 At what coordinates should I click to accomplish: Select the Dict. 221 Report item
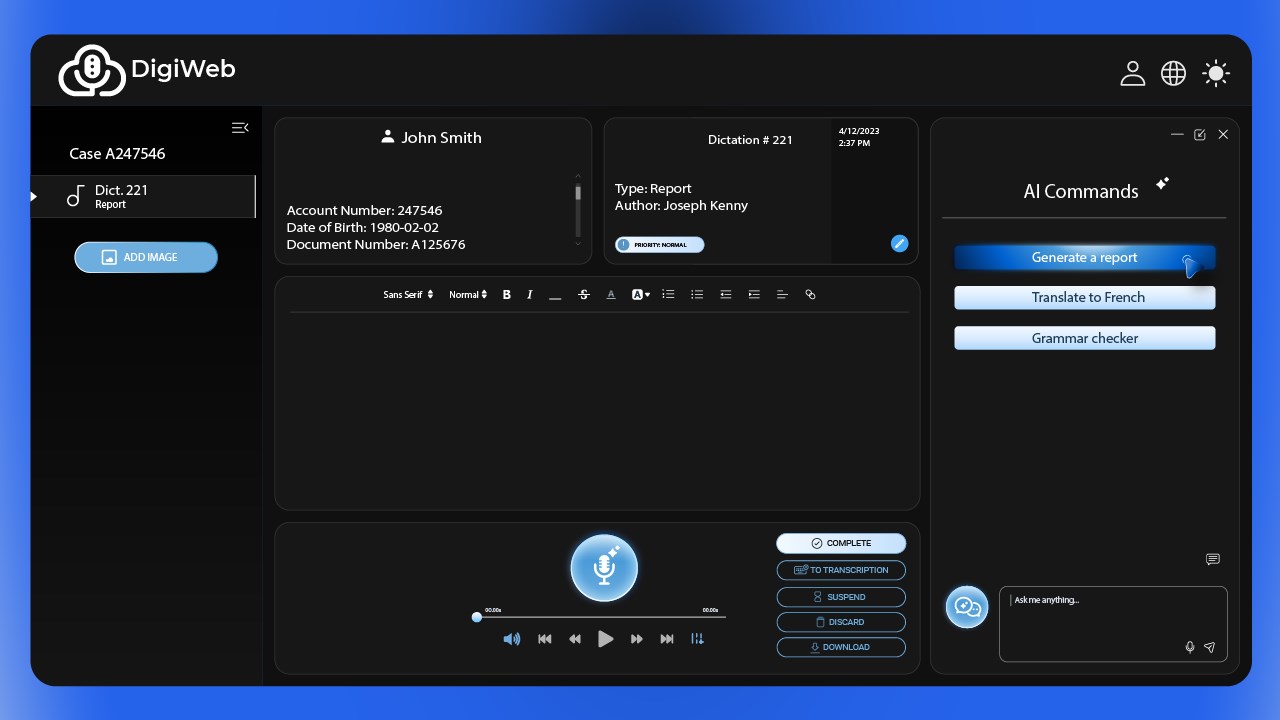point(143,196)
